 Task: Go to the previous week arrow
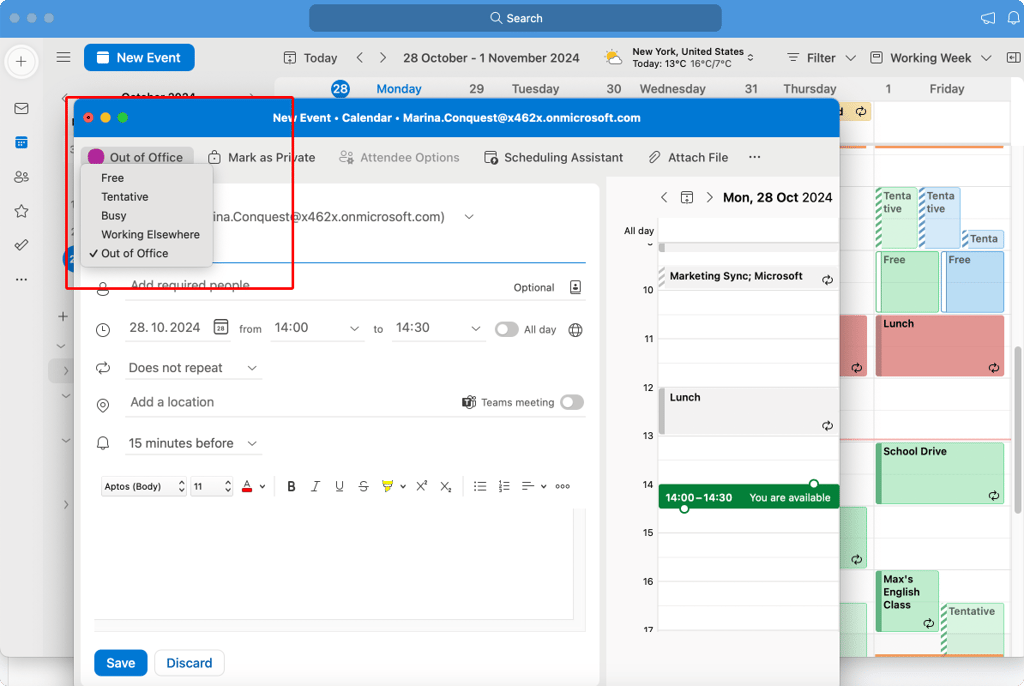[360, 57]
